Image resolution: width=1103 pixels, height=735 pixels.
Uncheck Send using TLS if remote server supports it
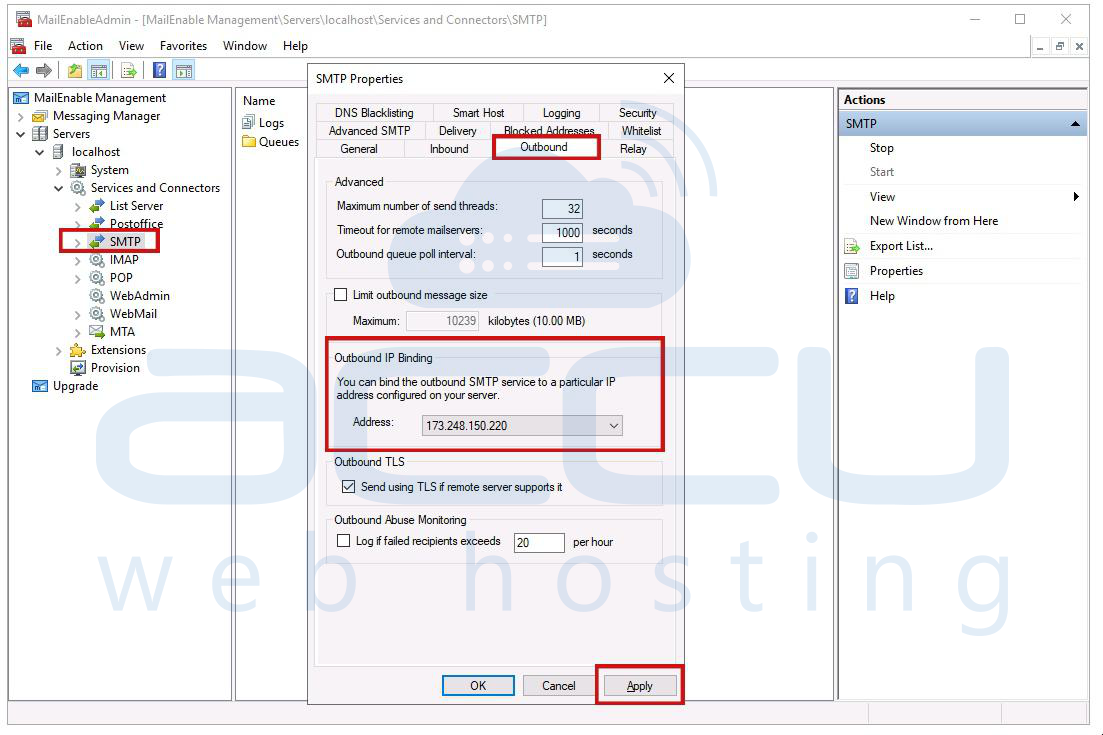348,486
